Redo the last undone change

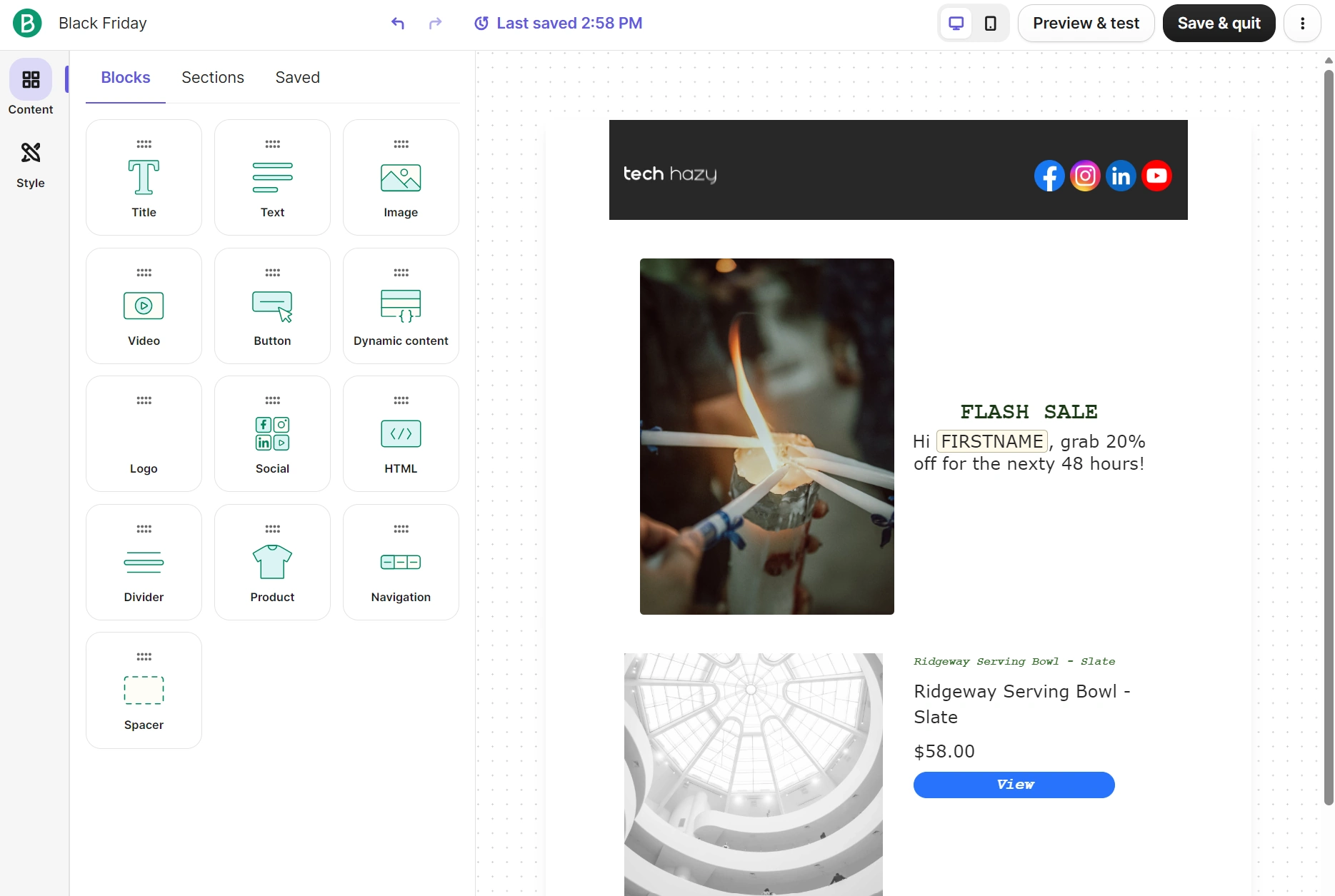(x=435, y=24)
